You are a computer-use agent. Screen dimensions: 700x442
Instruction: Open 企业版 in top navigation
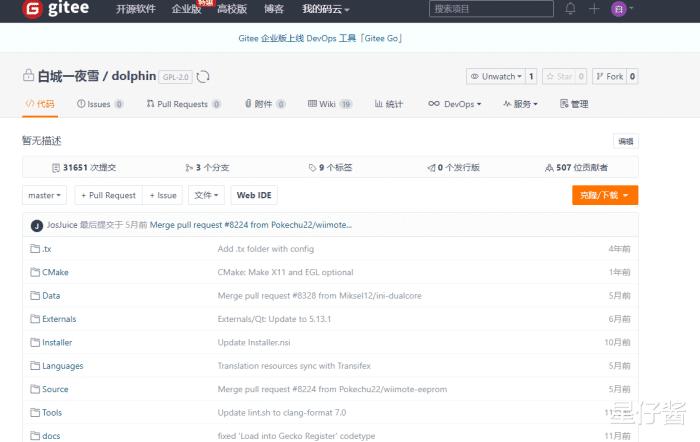187,9
